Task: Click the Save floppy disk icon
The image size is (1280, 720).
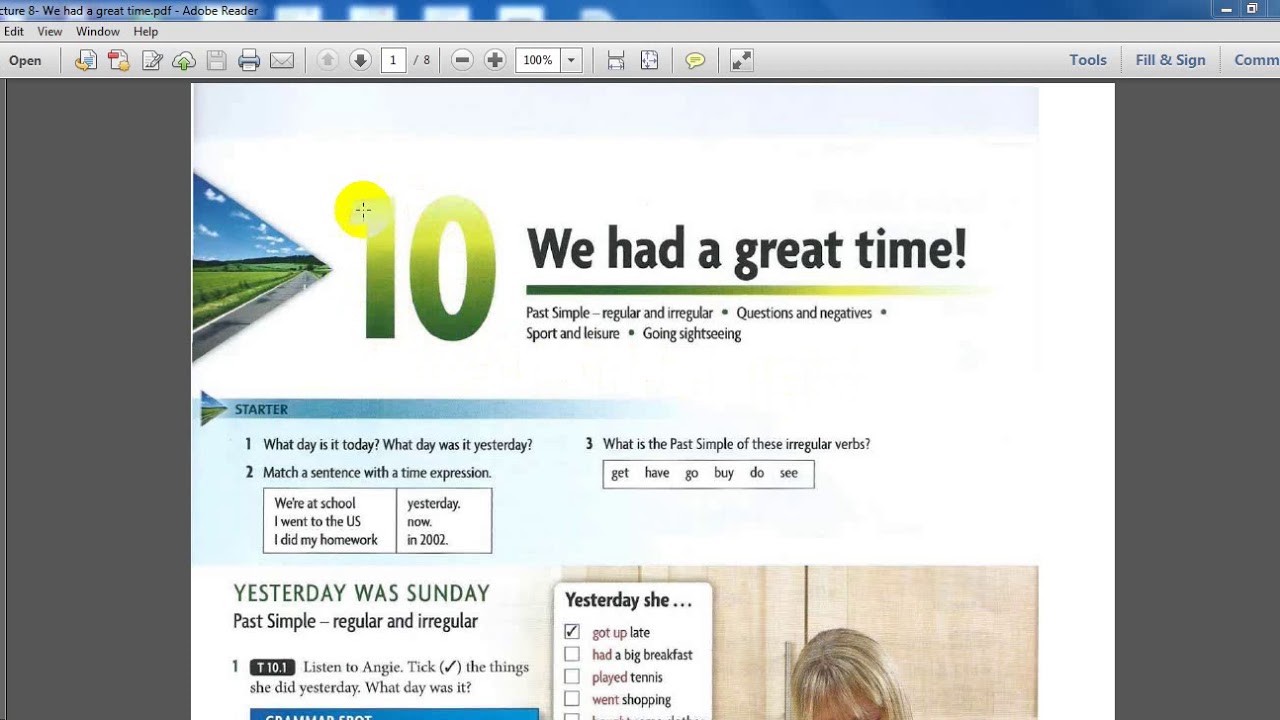Action: 216,60
